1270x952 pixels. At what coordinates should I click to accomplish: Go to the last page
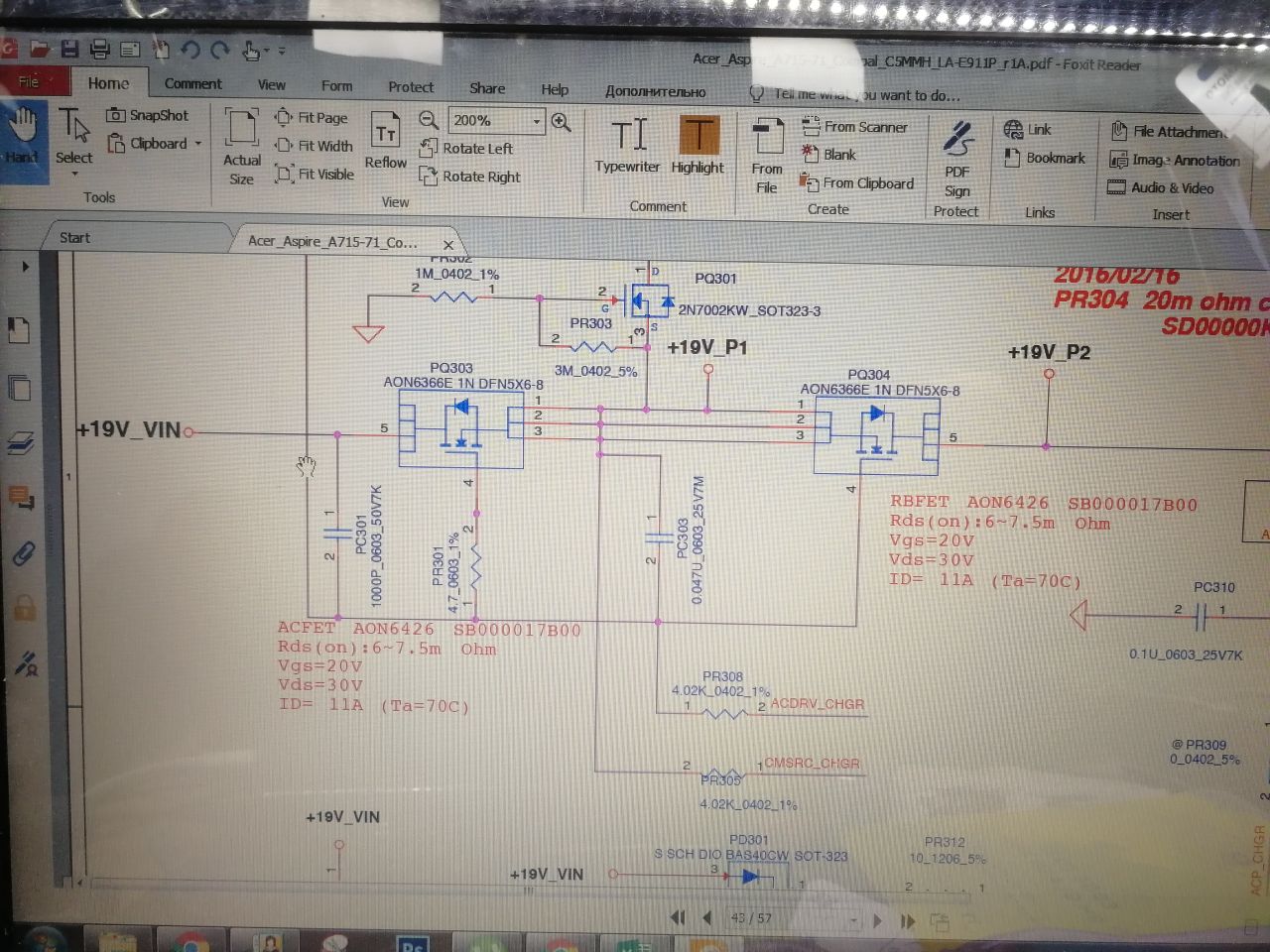[907, 921]
